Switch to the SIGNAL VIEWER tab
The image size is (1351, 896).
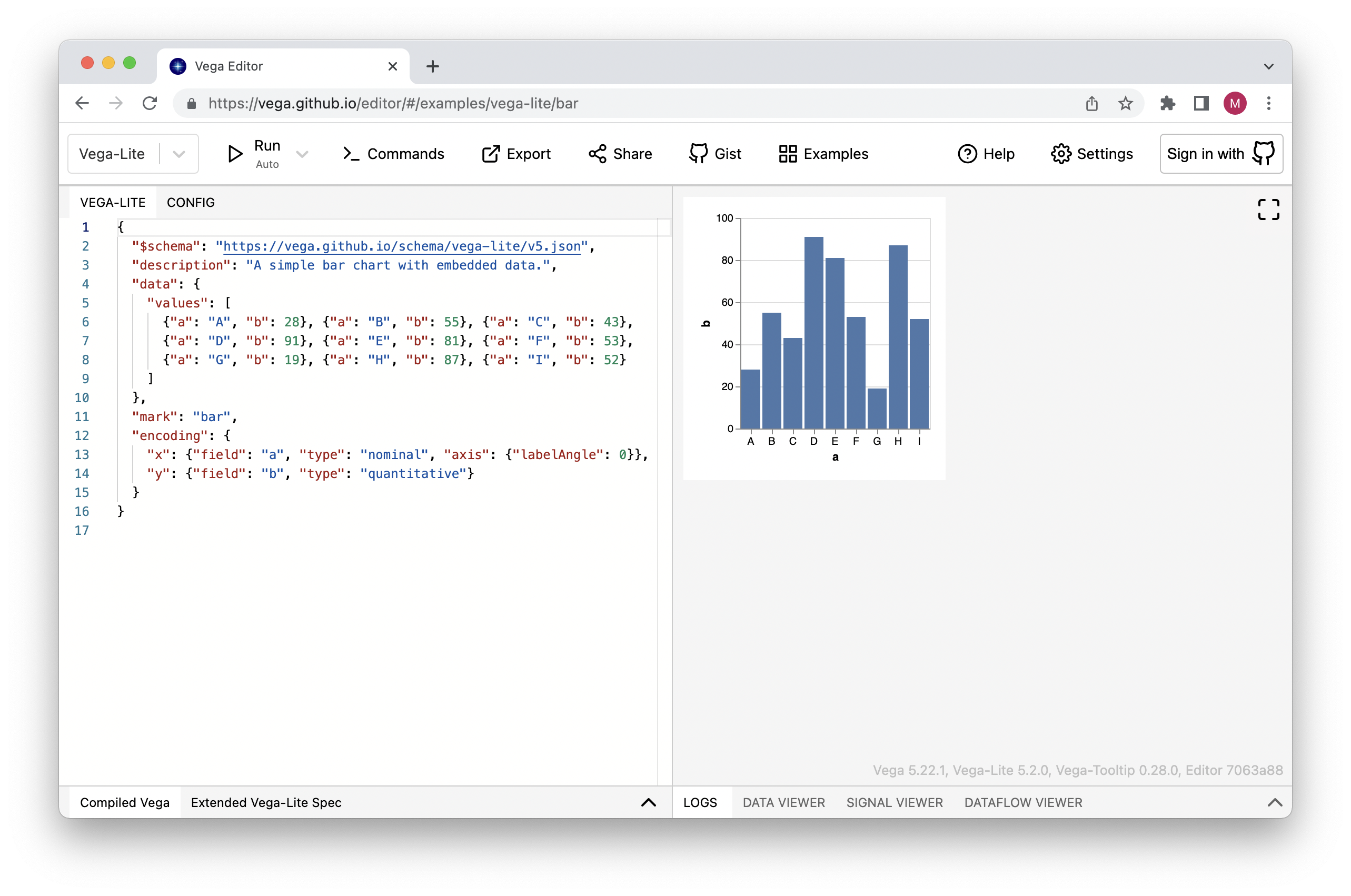[894, 802]
